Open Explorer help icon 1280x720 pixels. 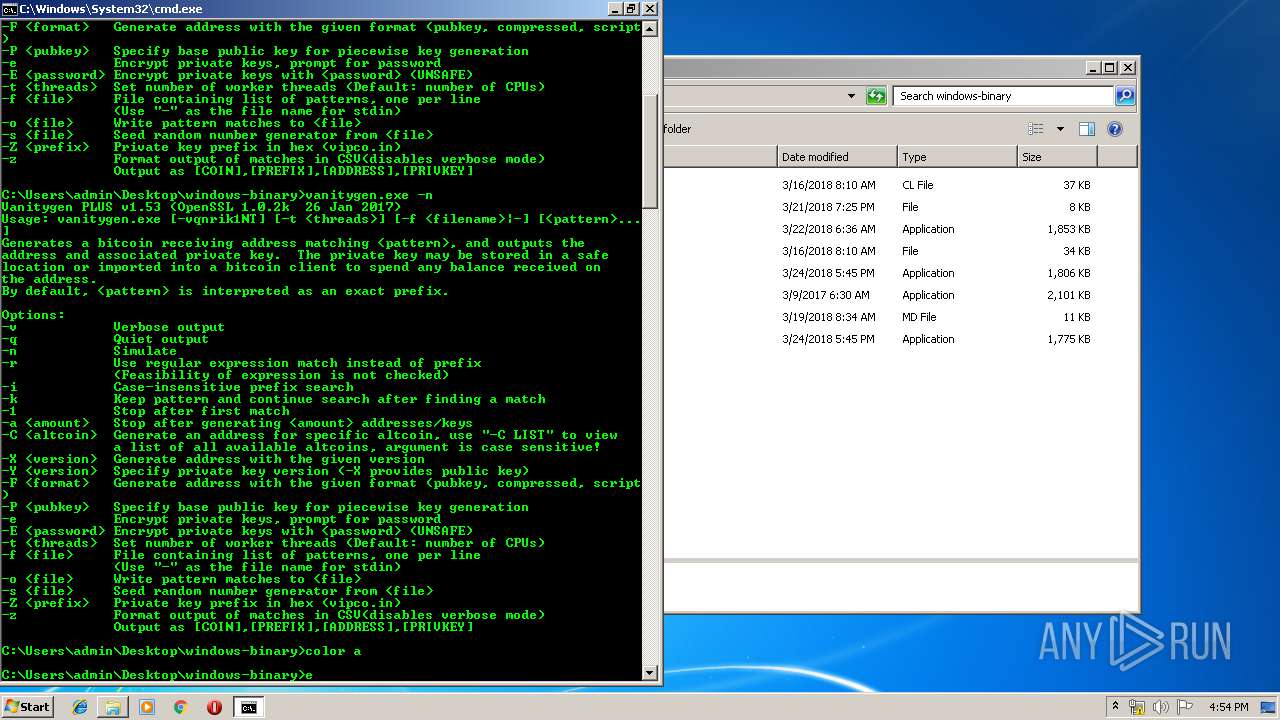pos(1115,129)
